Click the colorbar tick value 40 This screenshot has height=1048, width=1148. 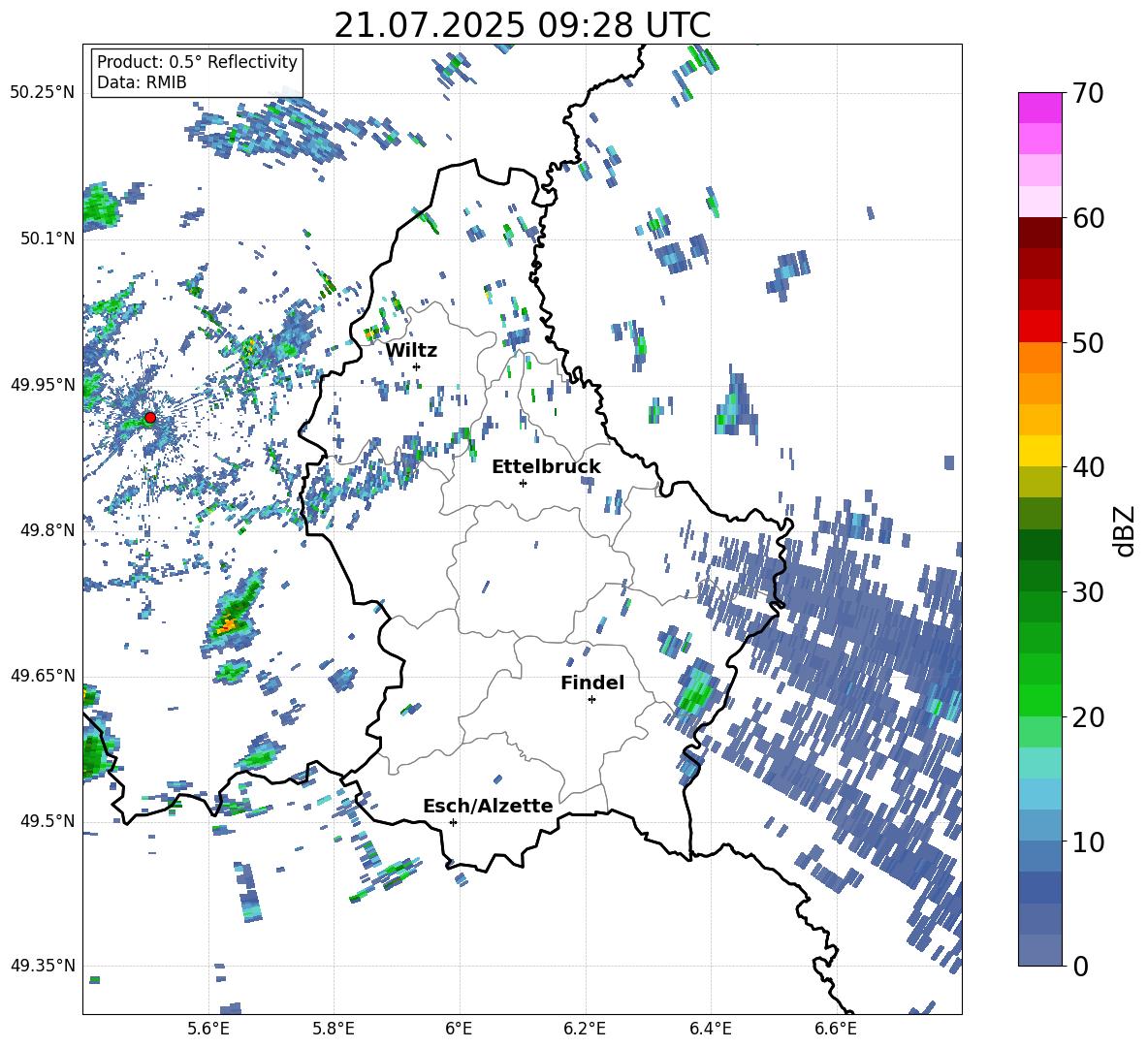click(1088, 467)
